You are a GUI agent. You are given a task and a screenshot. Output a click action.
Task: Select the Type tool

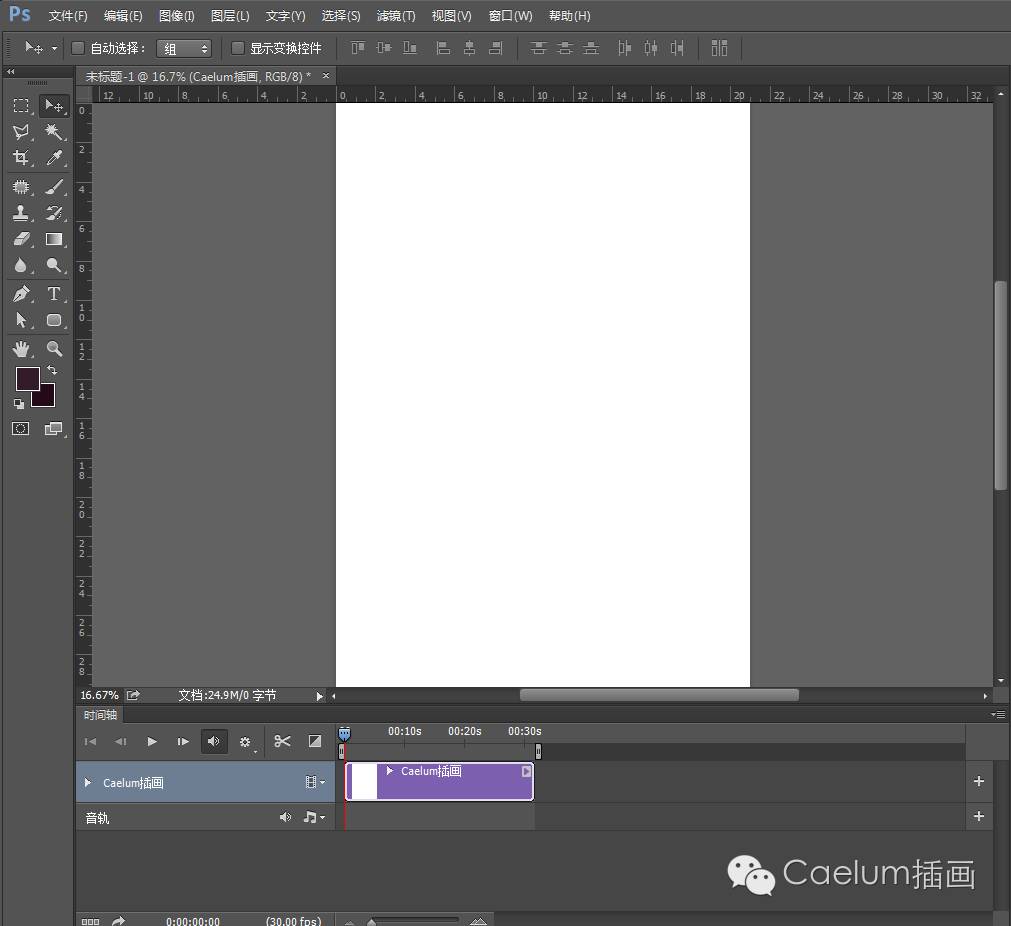click(x=54, y=294)
